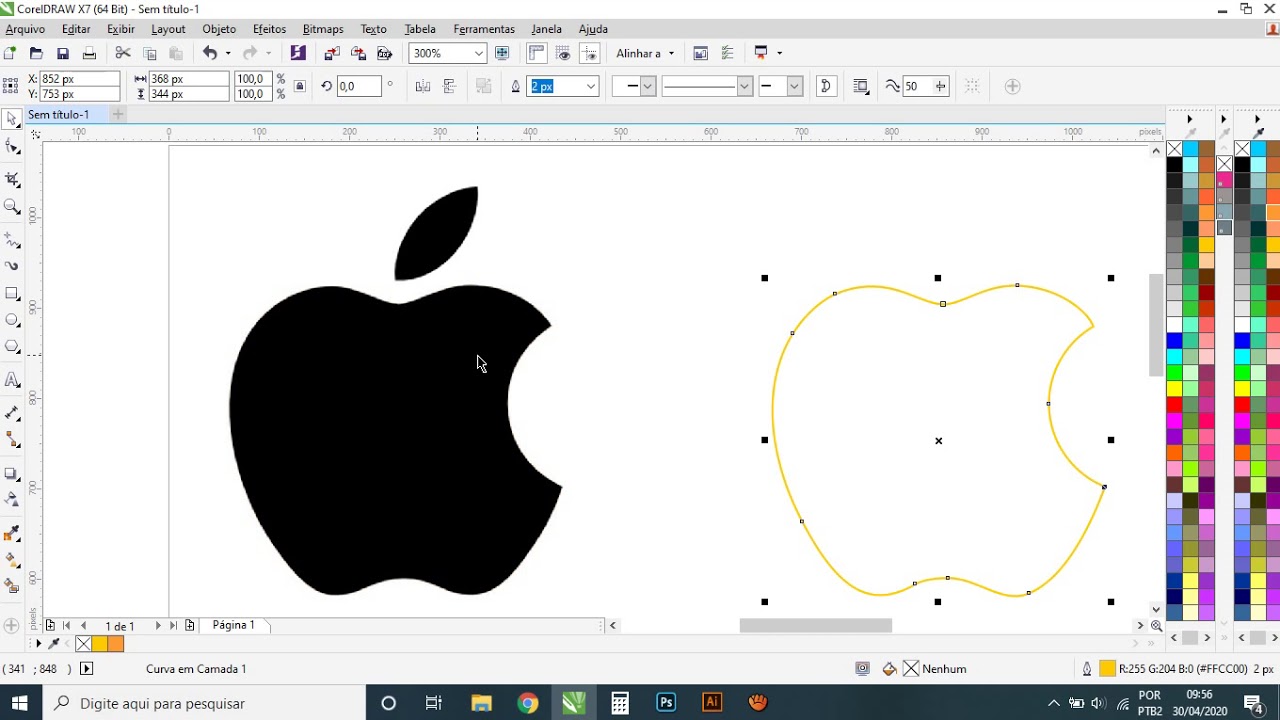Screen dimensions: 1280x720
Task: Click the yellow swatch in document palette
Action: click(100, 643)
